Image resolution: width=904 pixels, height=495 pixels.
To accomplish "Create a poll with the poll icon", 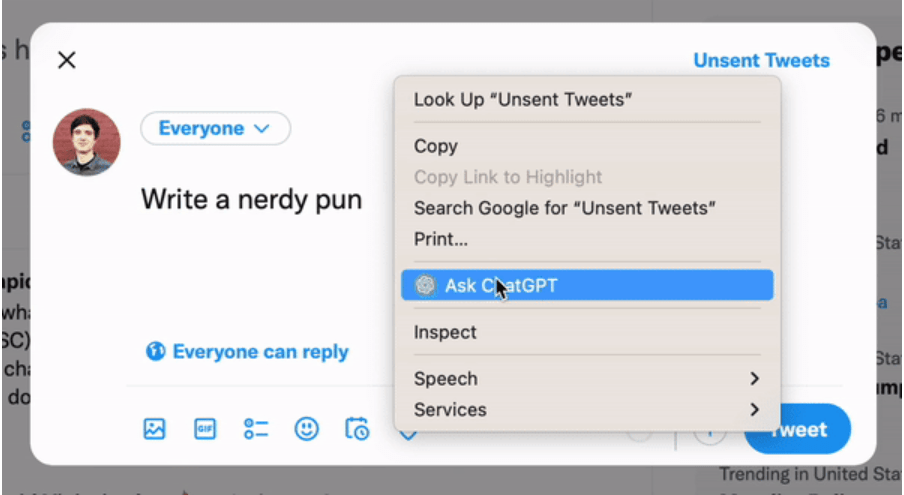I will click(255, 429).
